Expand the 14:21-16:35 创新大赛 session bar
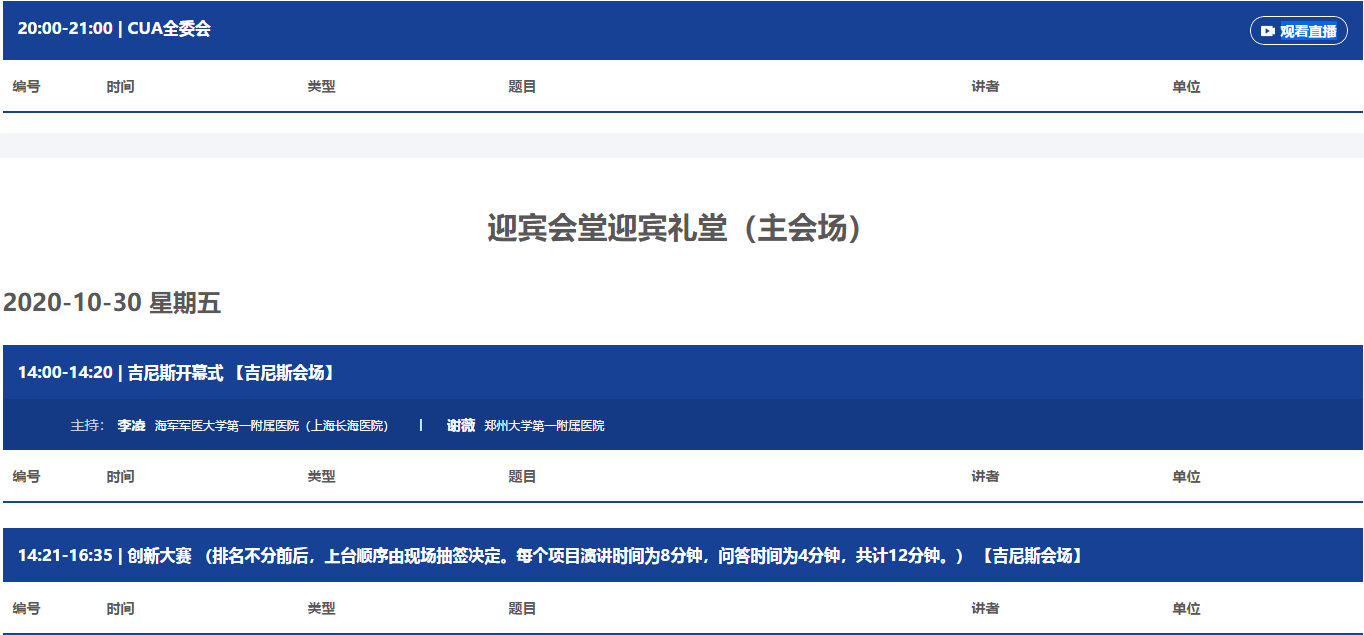The image size is (1364, 635). click(550, 556)
